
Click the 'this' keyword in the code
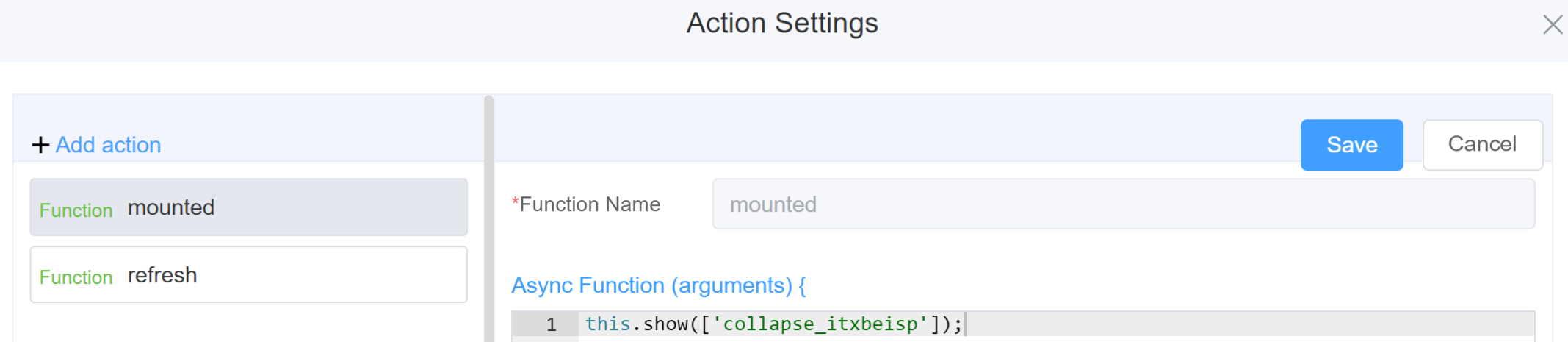pyautogui.click(x=607, y=324)
